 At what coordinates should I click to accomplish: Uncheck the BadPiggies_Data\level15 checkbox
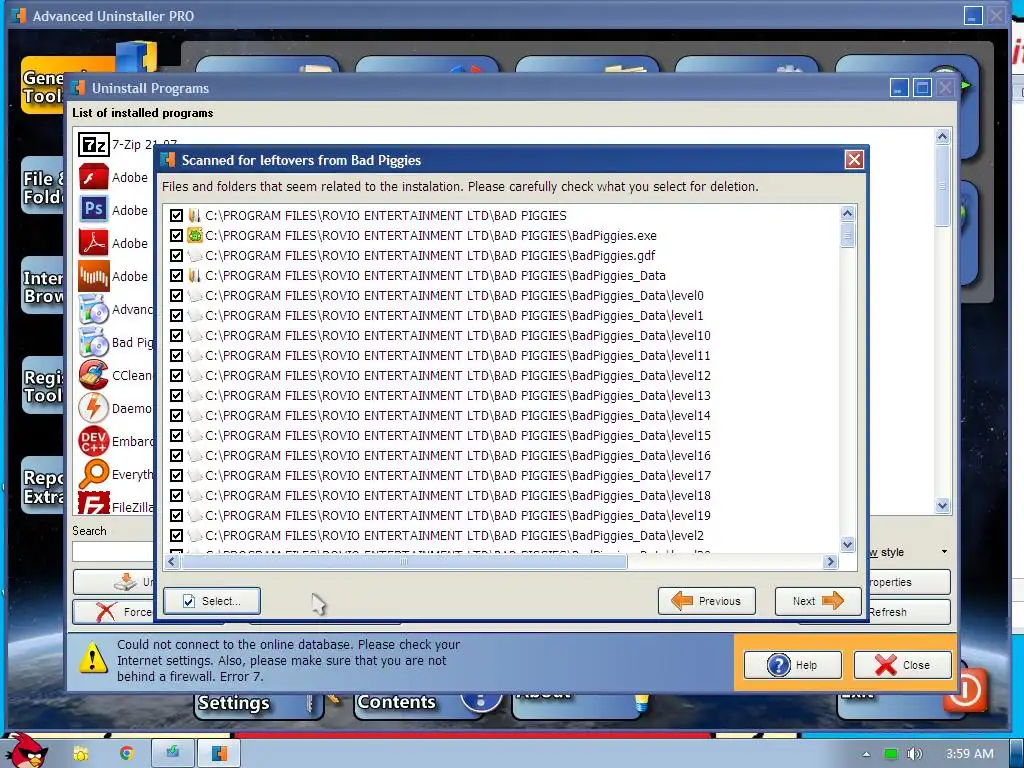tap(176, 435)
